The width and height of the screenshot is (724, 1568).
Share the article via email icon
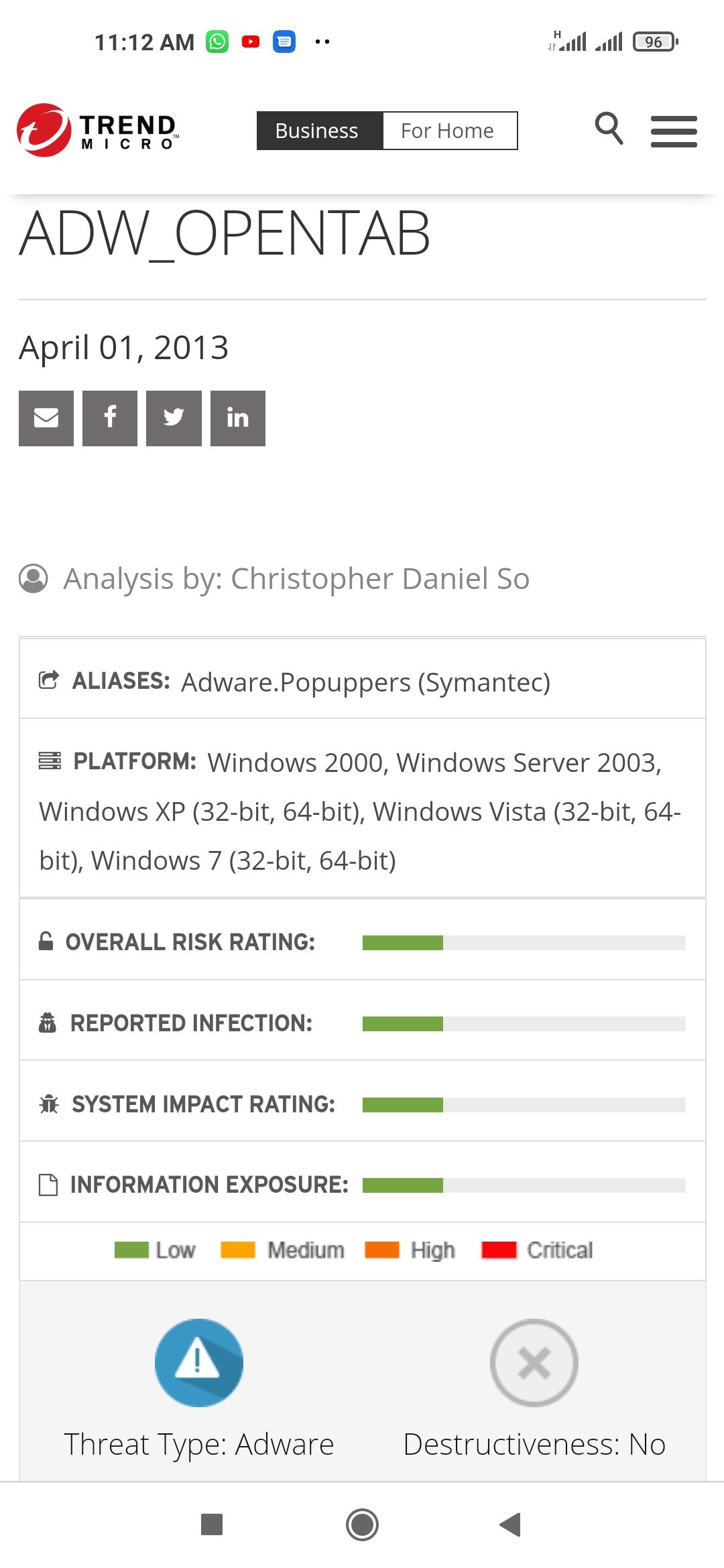pos(46,417)
